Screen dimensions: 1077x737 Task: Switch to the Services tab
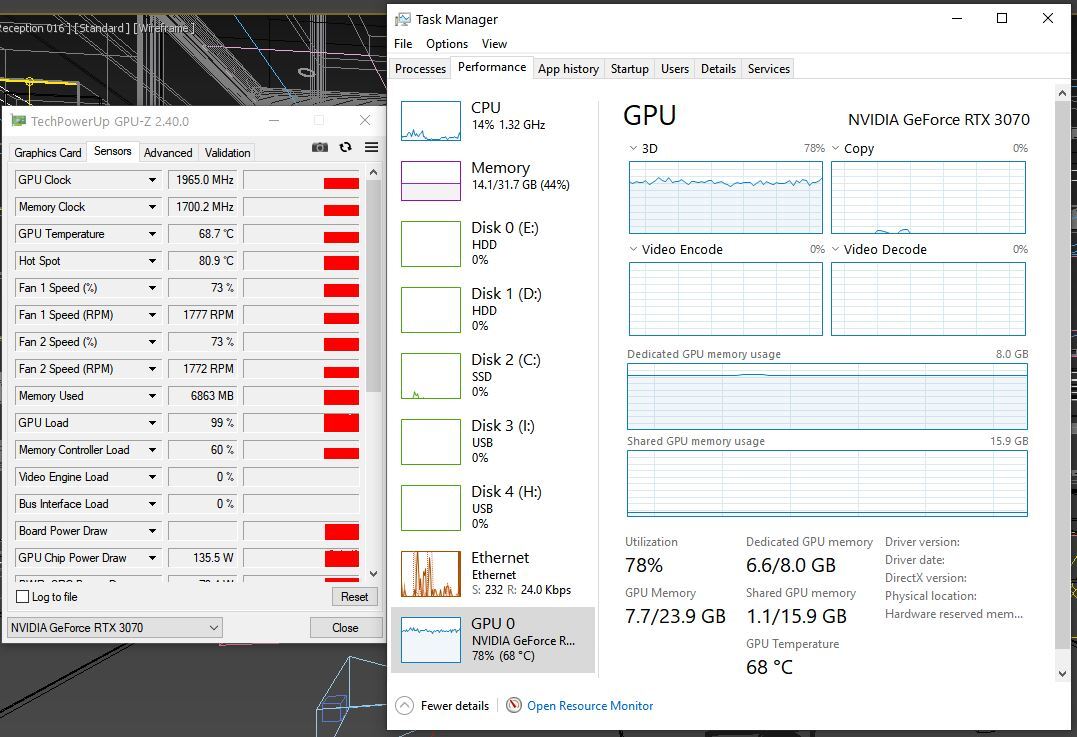point(769,69)
